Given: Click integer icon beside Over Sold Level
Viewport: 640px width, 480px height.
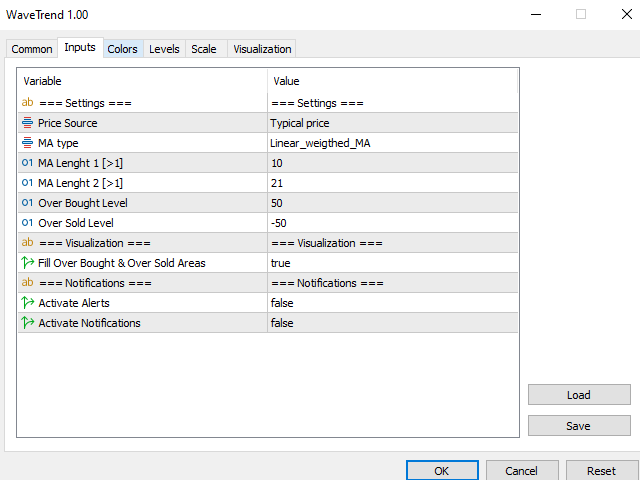Looking at the screenshot, I should tap(27, 222).
